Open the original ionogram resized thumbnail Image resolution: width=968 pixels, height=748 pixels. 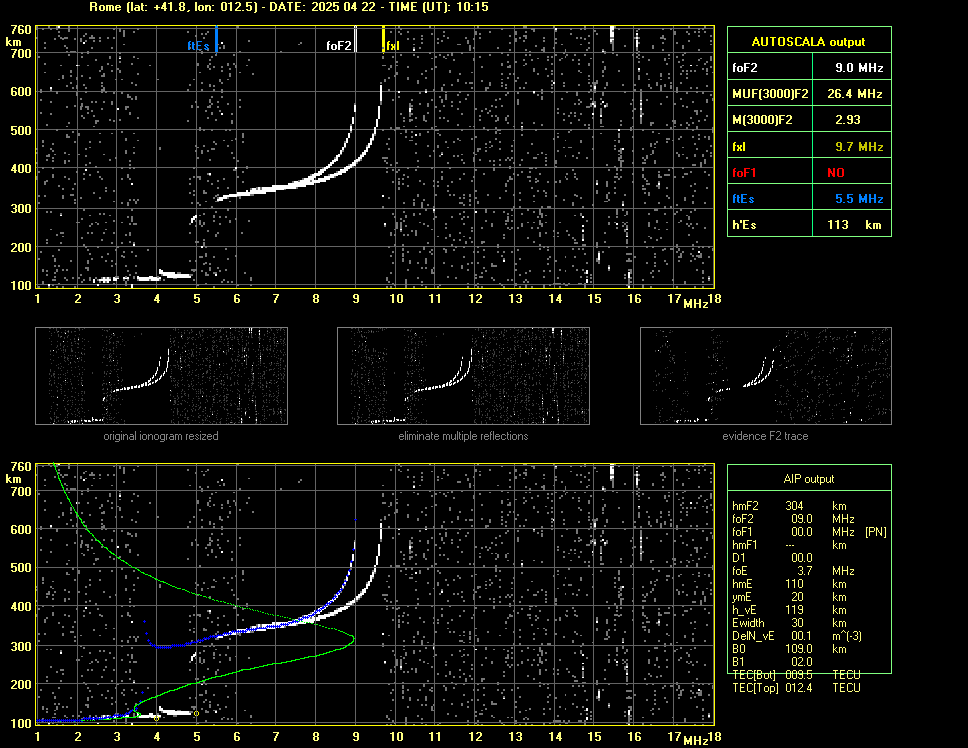161,376
